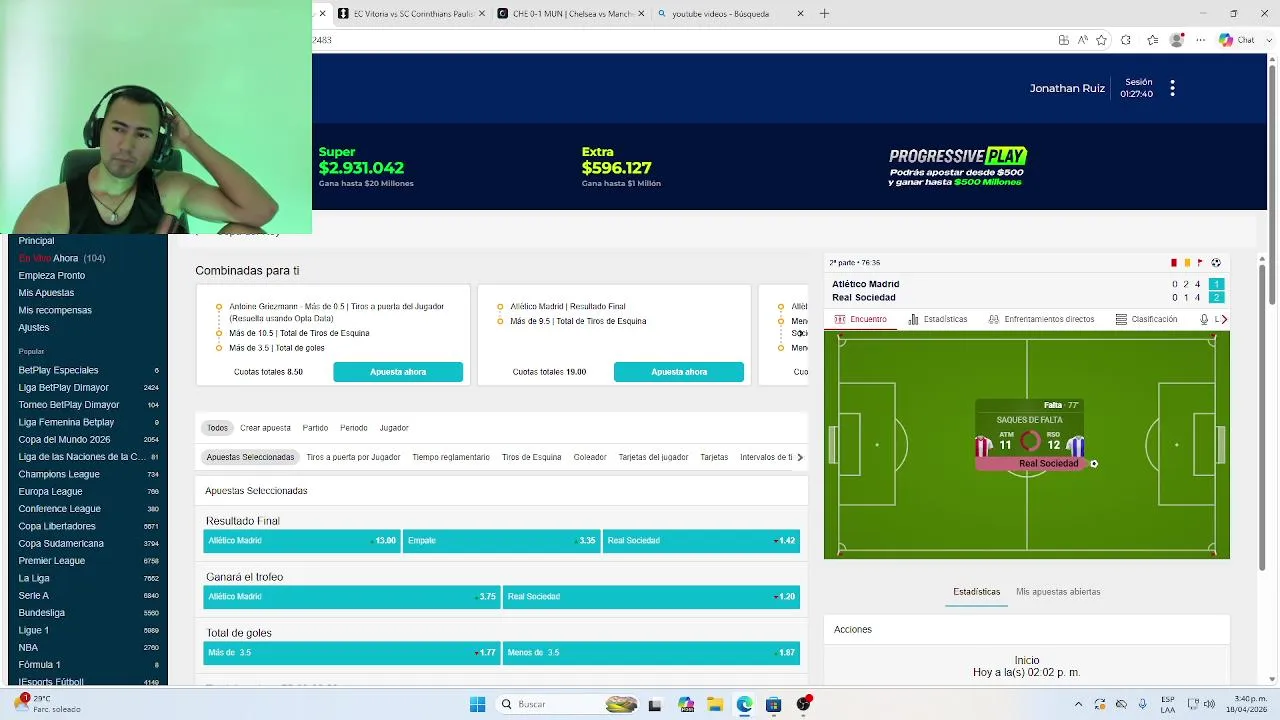Select the lower Estadísticas tab under pitch

tap(976, 592)
